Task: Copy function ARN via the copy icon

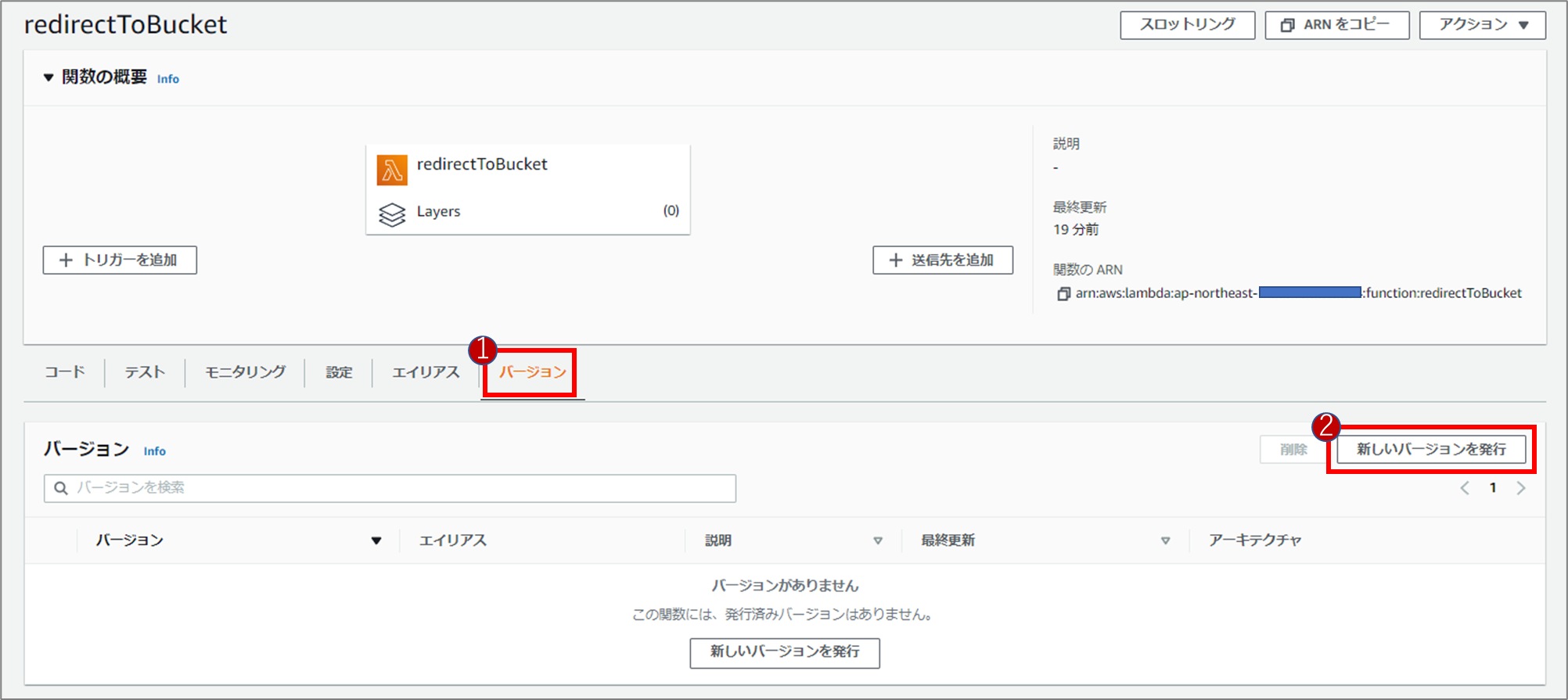Action: click(1063, 294)
